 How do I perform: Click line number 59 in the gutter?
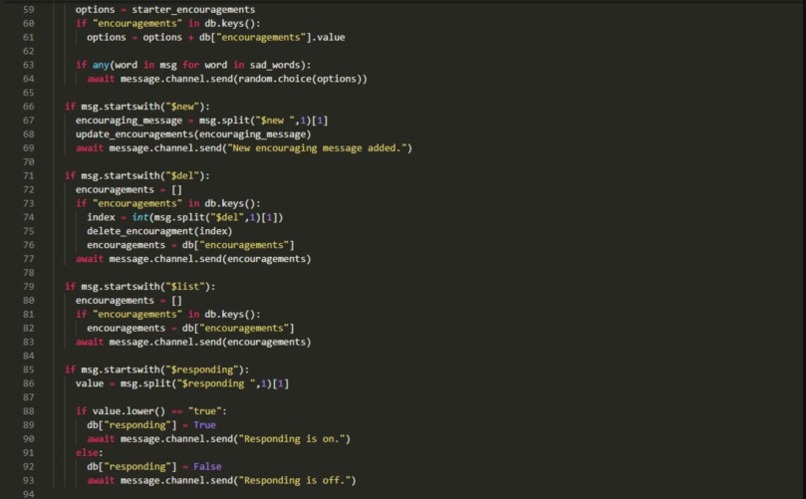(x=28, y=10)
